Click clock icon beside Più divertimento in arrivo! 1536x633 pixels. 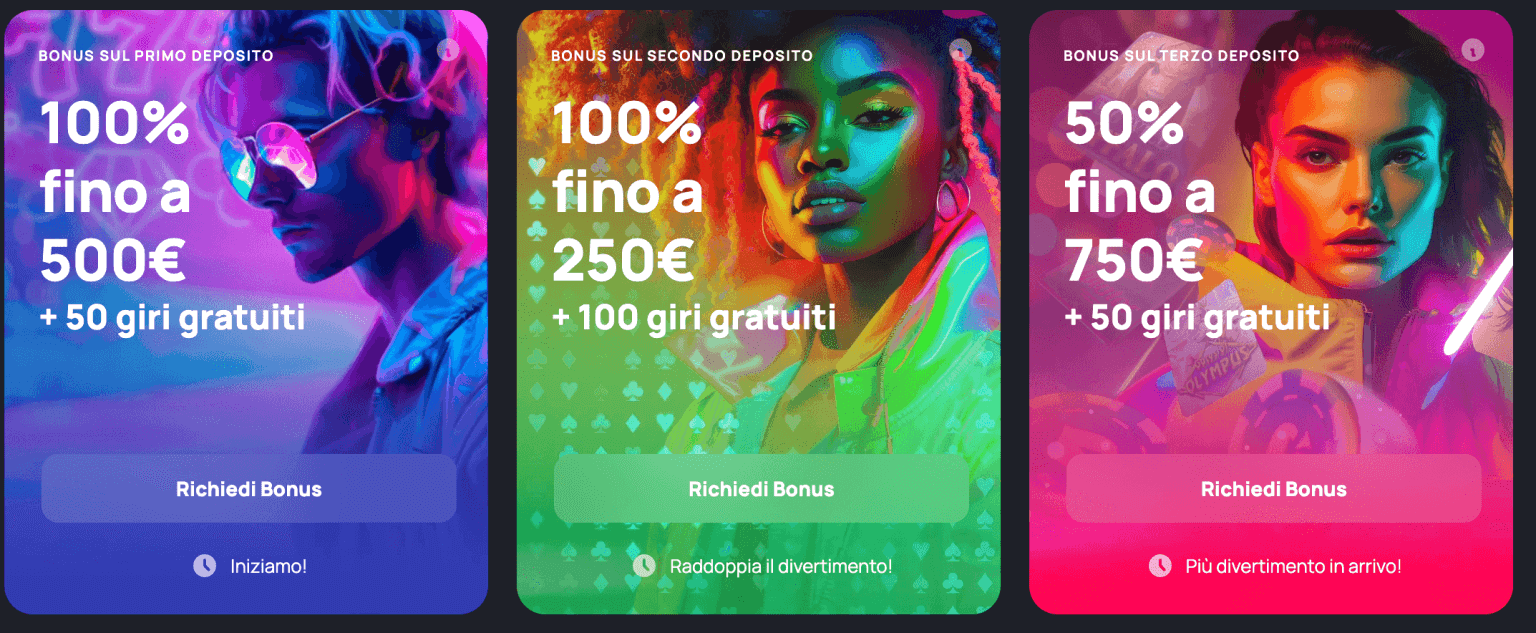click(1160, 566)
